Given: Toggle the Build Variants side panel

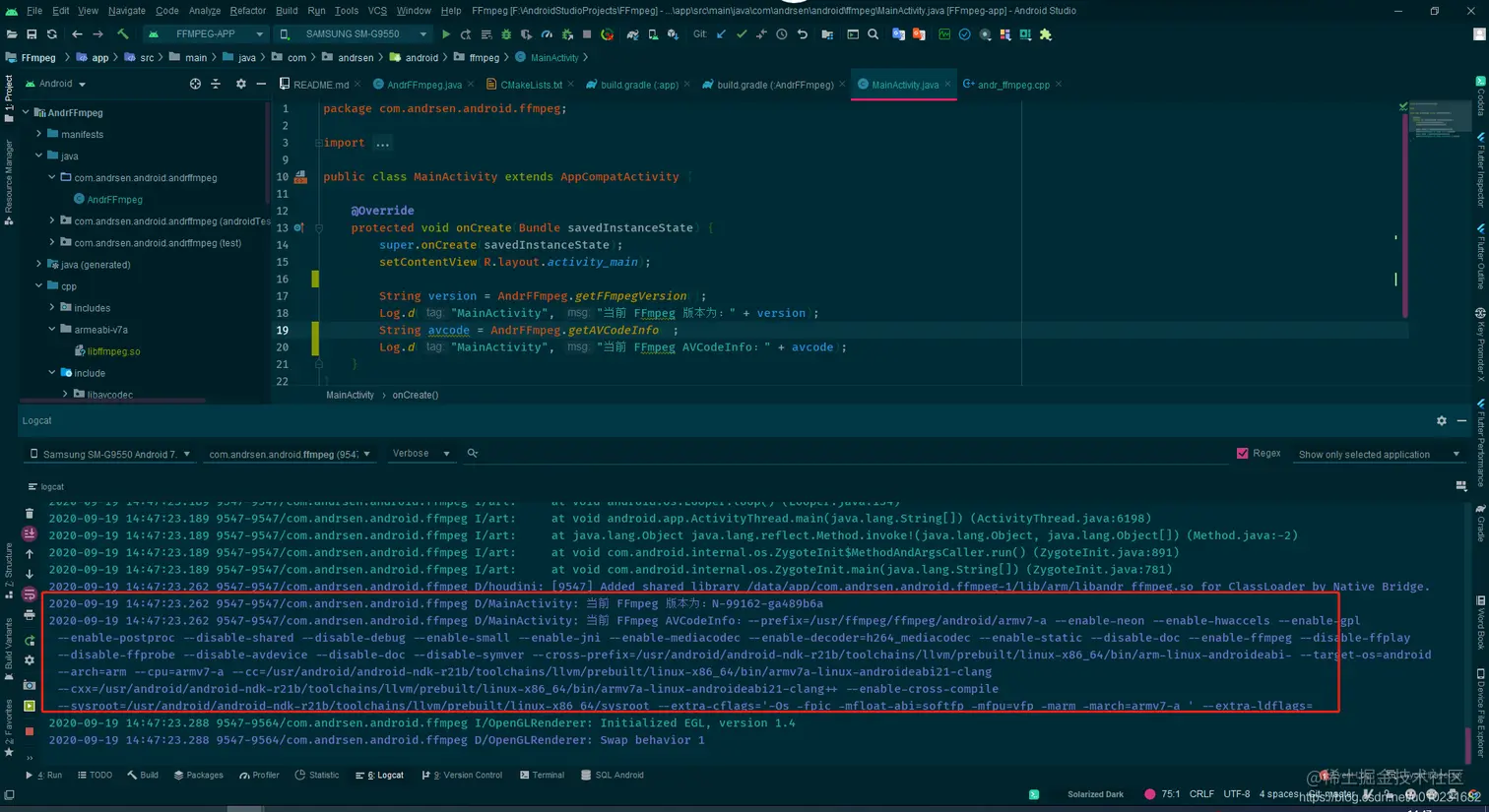Looking at the screenshot, I should pyautogui.click(x=8, y=649).
